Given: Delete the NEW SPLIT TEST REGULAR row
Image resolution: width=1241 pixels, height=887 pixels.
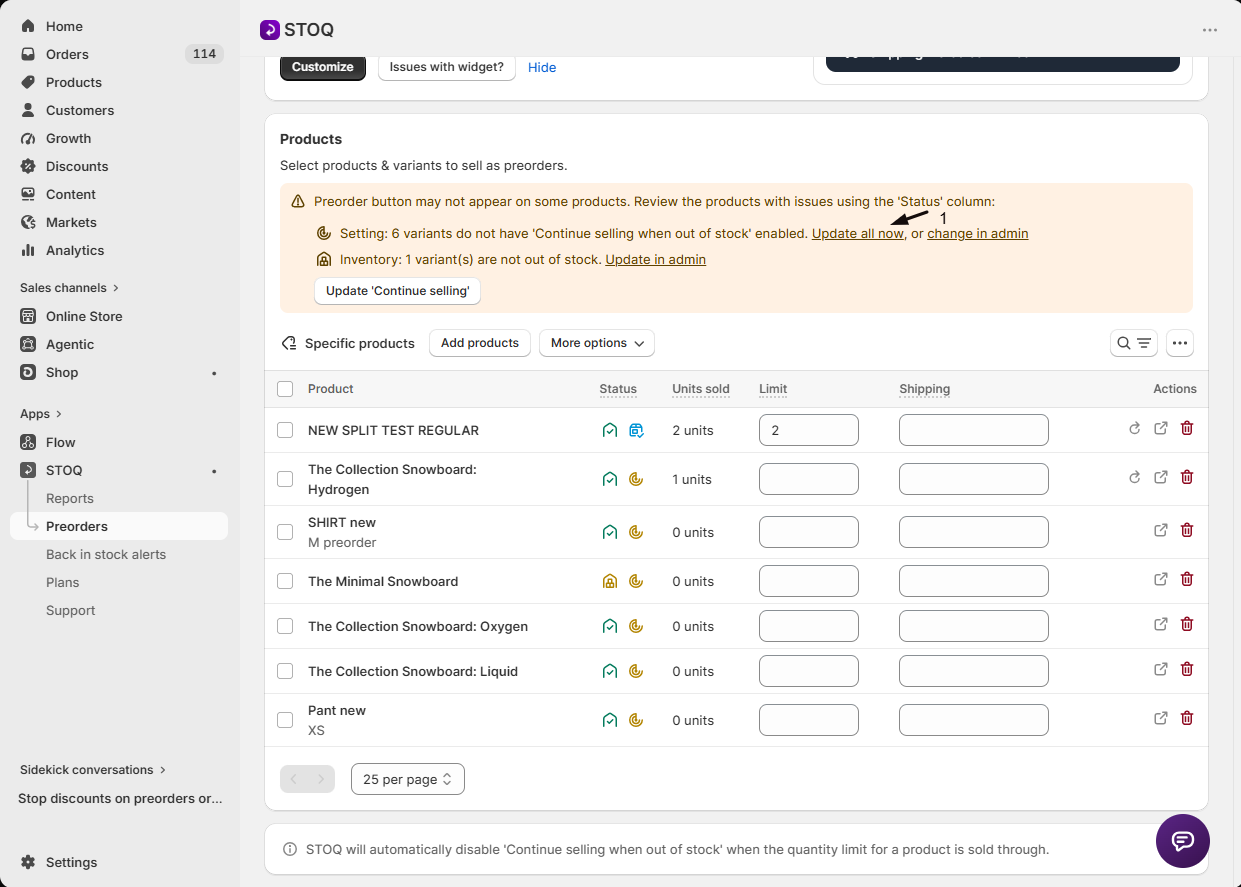Looking at the screenshot, I should tap(1187, 428).
